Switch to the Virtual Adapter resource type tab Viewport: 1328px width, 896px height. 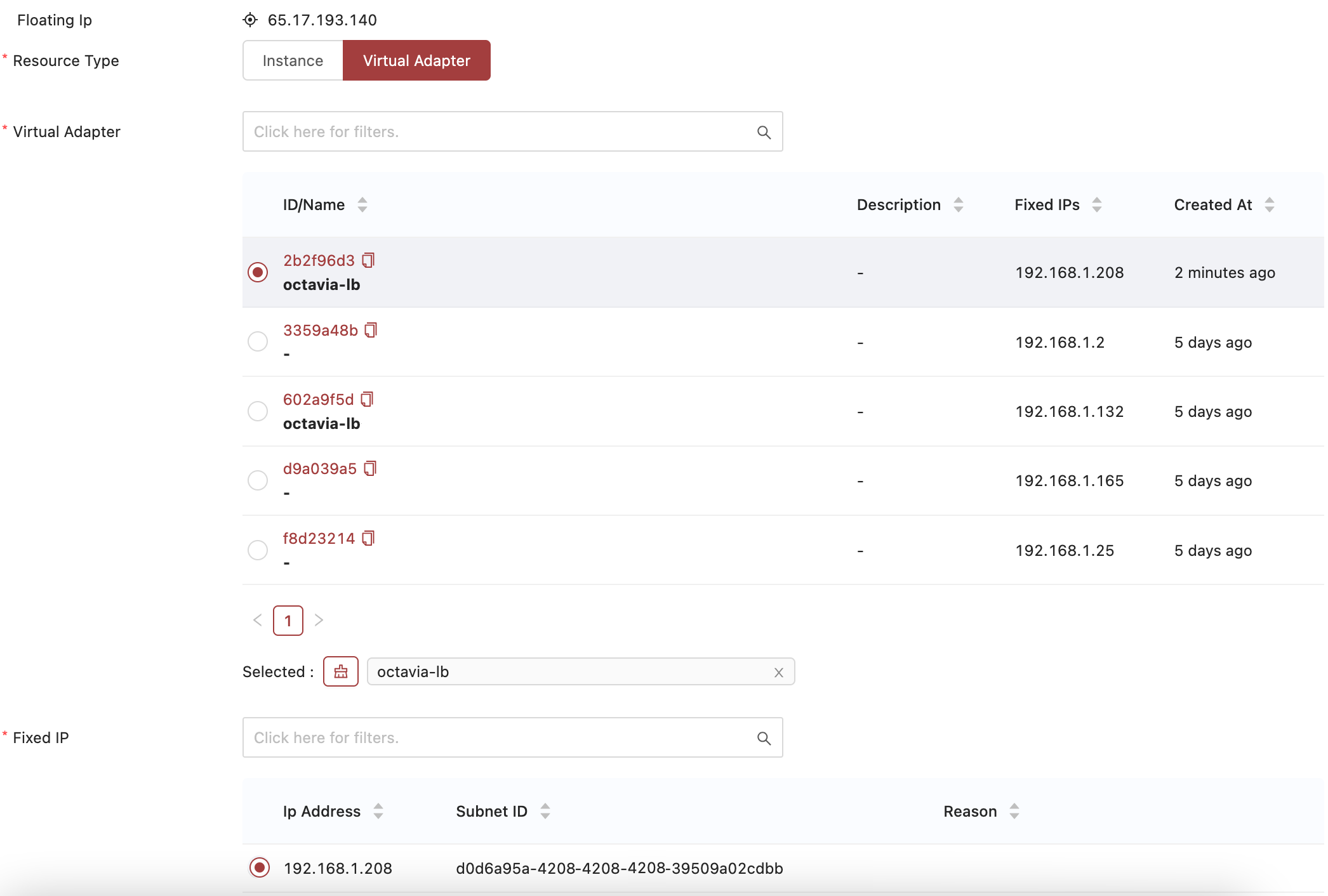coord(416,60)
